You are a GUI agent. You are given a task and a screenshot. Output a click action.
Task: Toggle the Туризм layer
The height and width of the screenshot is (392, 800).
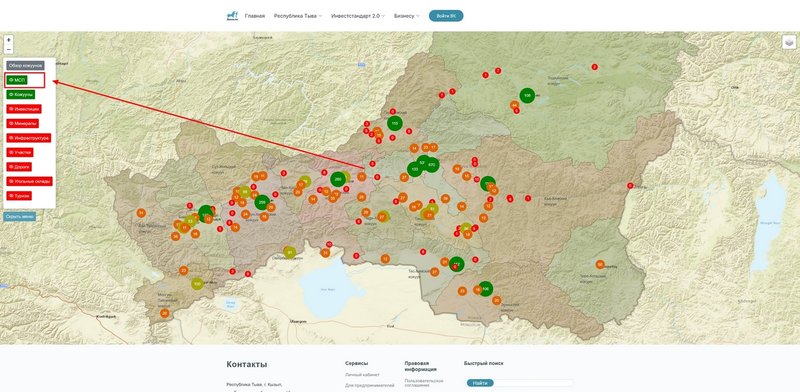pyautogui.click(x=19, y=195)
